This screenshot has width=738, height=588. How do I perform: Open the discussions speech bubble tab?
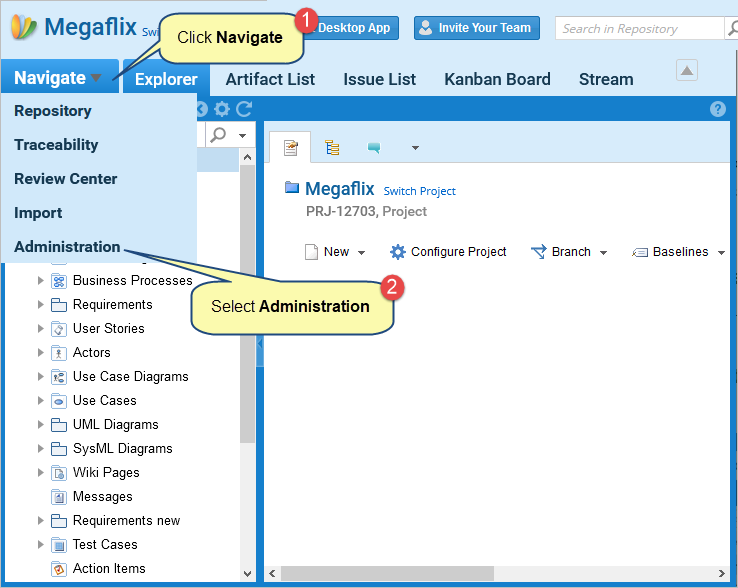coord(374,147)
